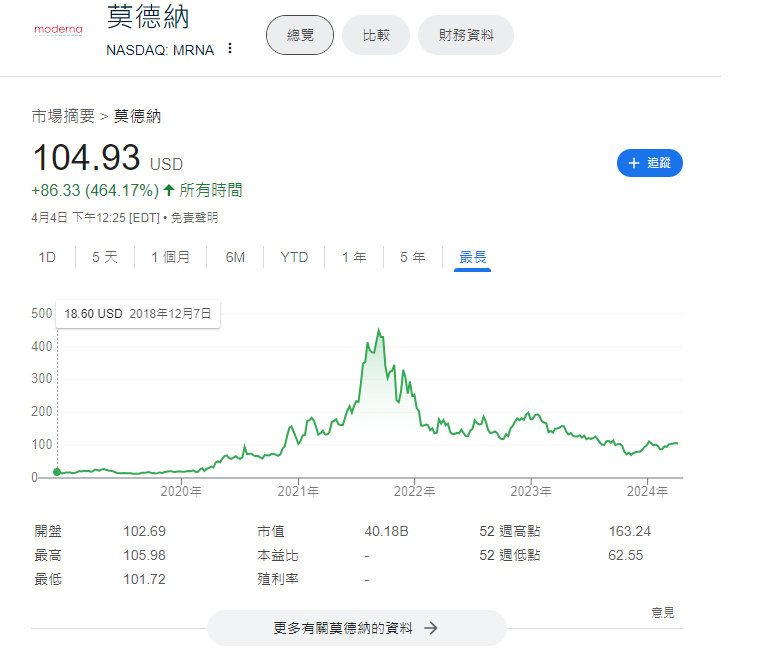
Task: Click the 18.60 USD chart tooltip
Action: click(x=138, y=314)
